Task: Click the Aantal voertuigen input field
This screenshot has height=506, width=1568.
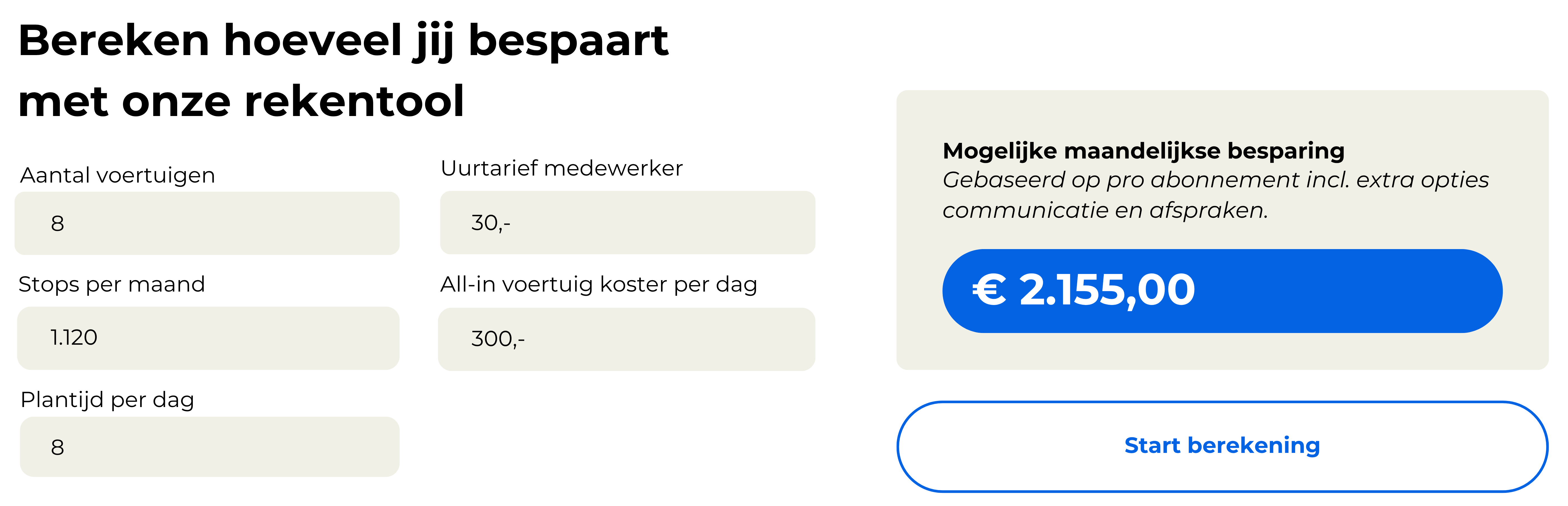Action: (x=207, y=223)
